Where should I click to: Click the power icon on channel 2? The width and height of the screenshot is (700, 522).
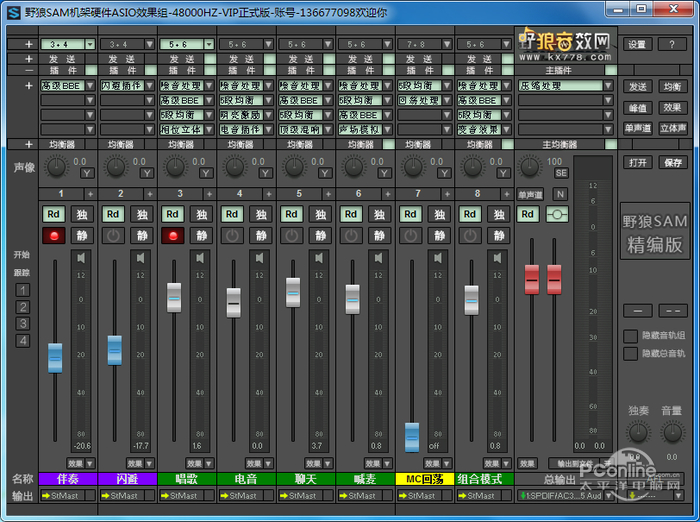(113, 236)
